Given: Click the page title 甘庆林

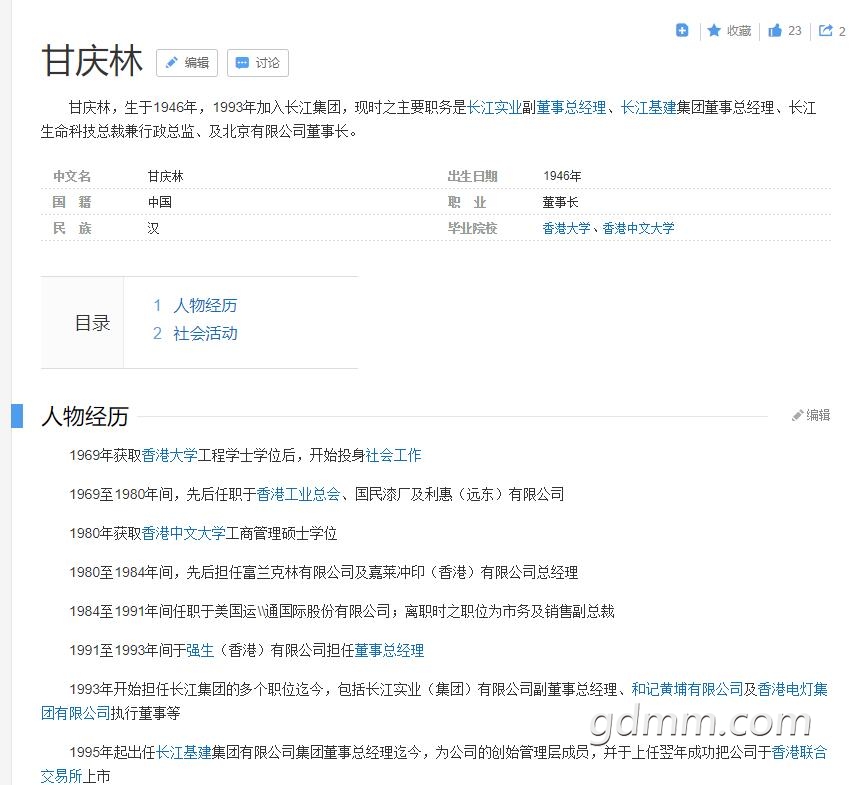Looking at the screenshot, I should [x=92, y=60].
